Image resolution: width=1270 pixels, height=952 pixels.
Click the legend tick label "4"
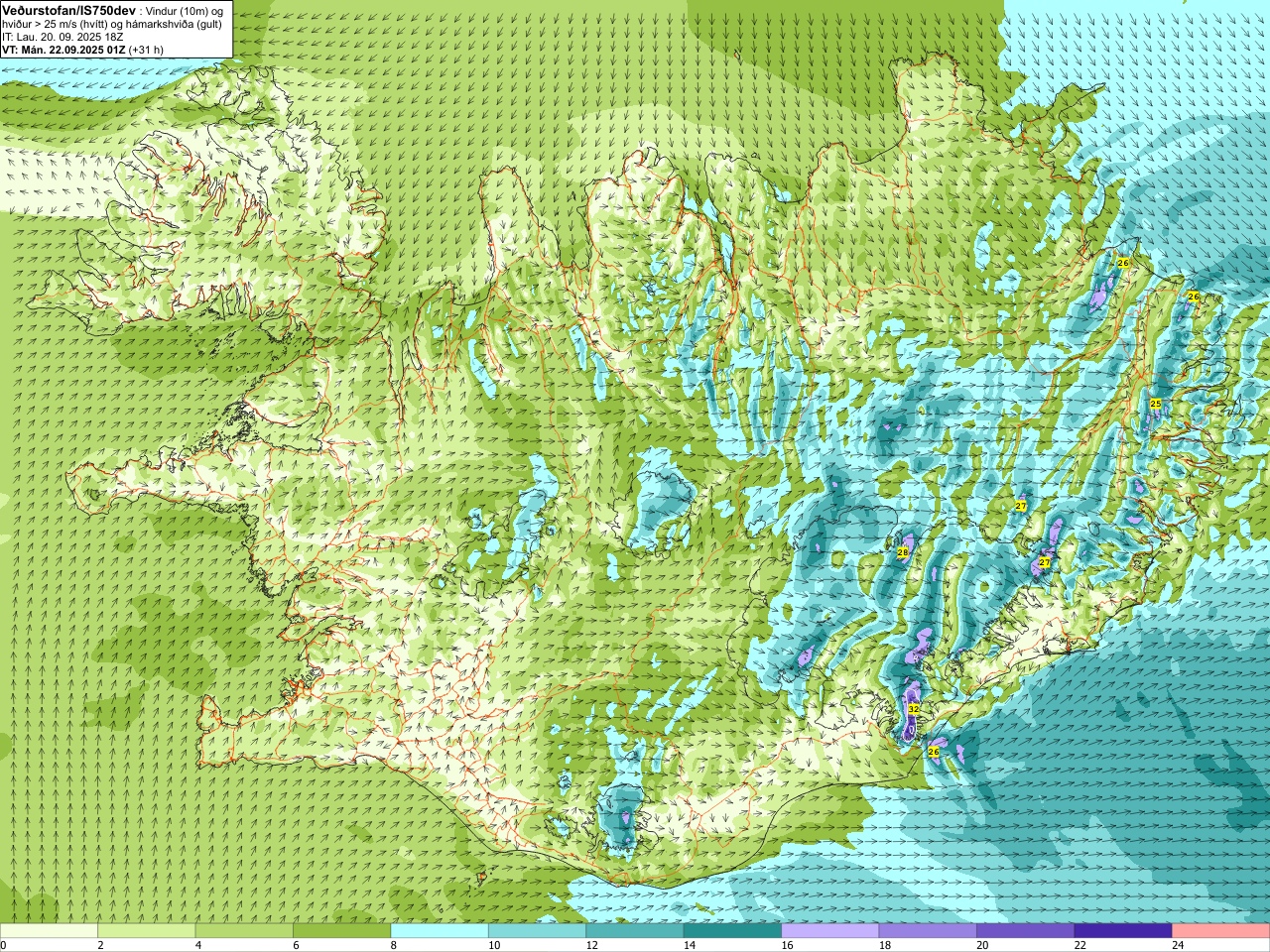click(x=198, y=945)
